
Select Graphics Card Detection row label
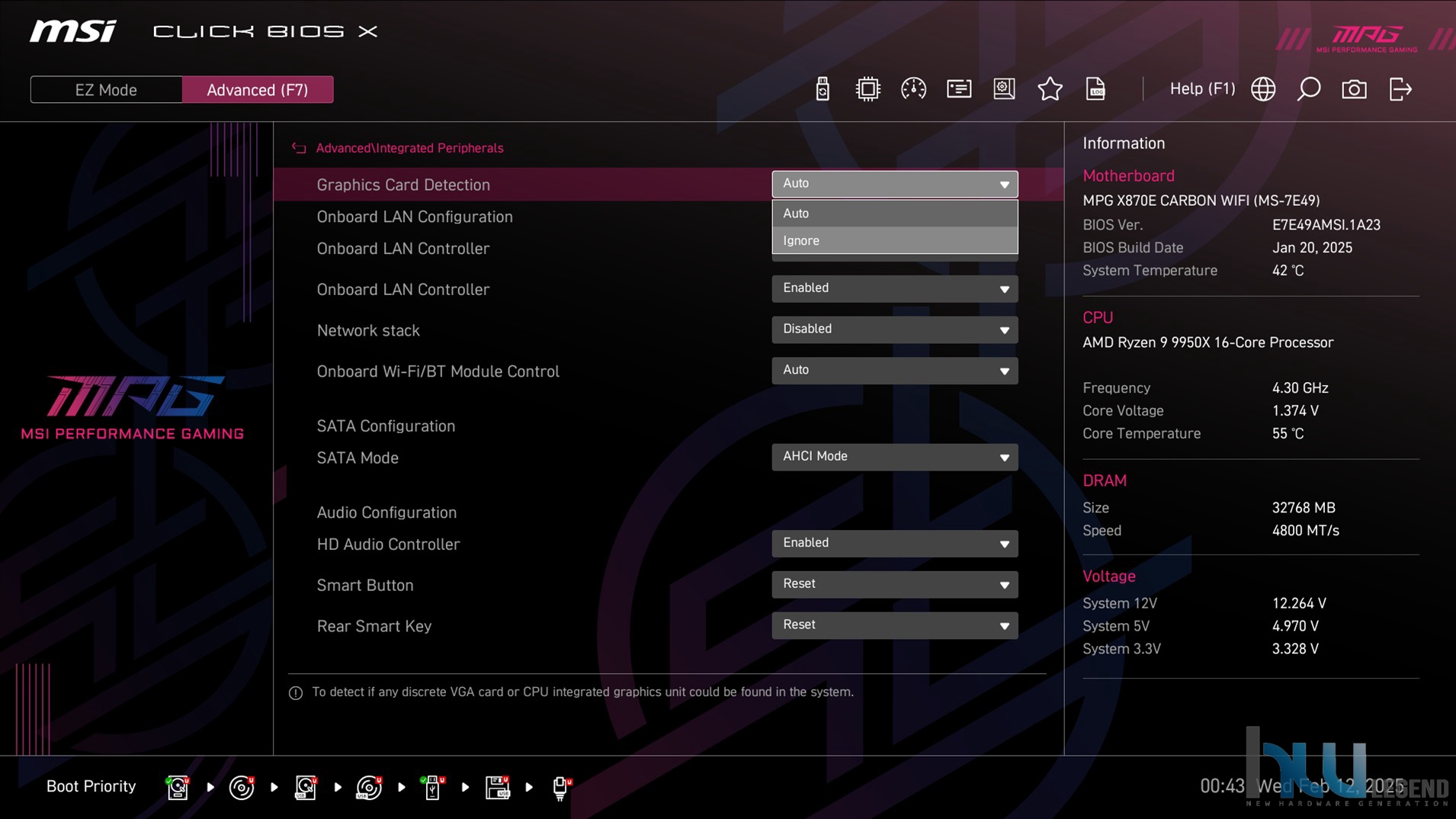403,185
